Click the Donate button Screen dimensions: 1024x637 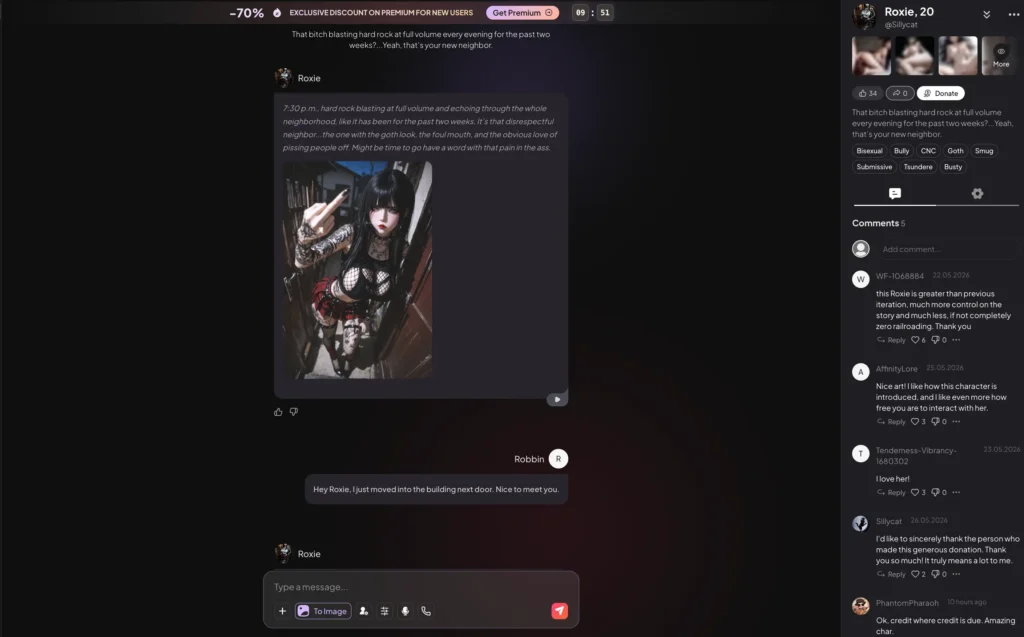[940, 93]
